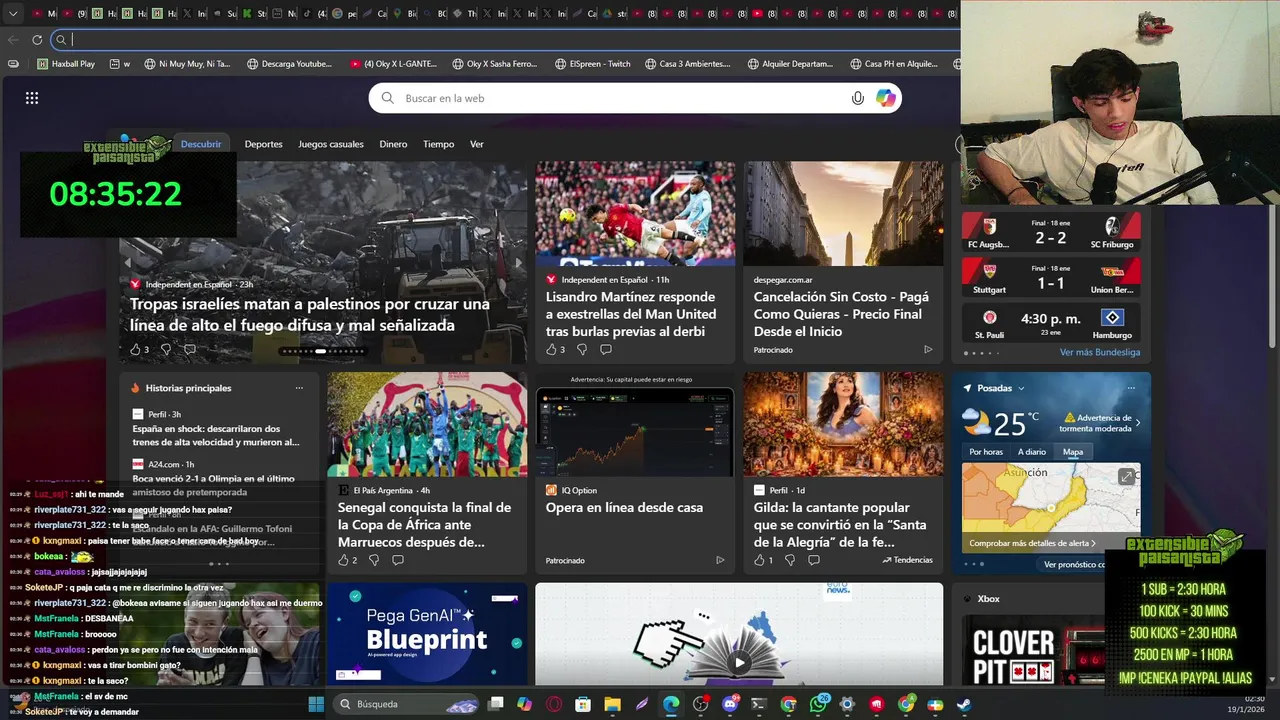Open Historias principales more options menu
Screen dimensions: 1280x720
299,388
